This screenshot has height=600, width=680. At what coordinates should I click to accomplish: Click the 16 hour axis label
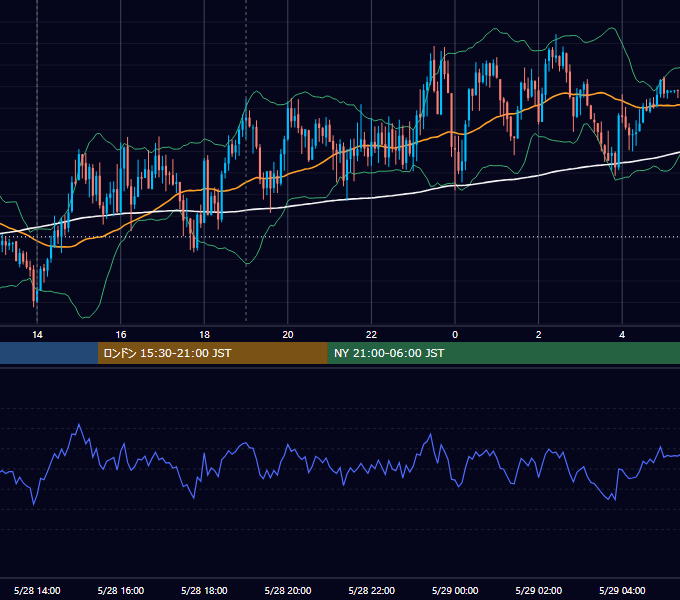point(121,335)
